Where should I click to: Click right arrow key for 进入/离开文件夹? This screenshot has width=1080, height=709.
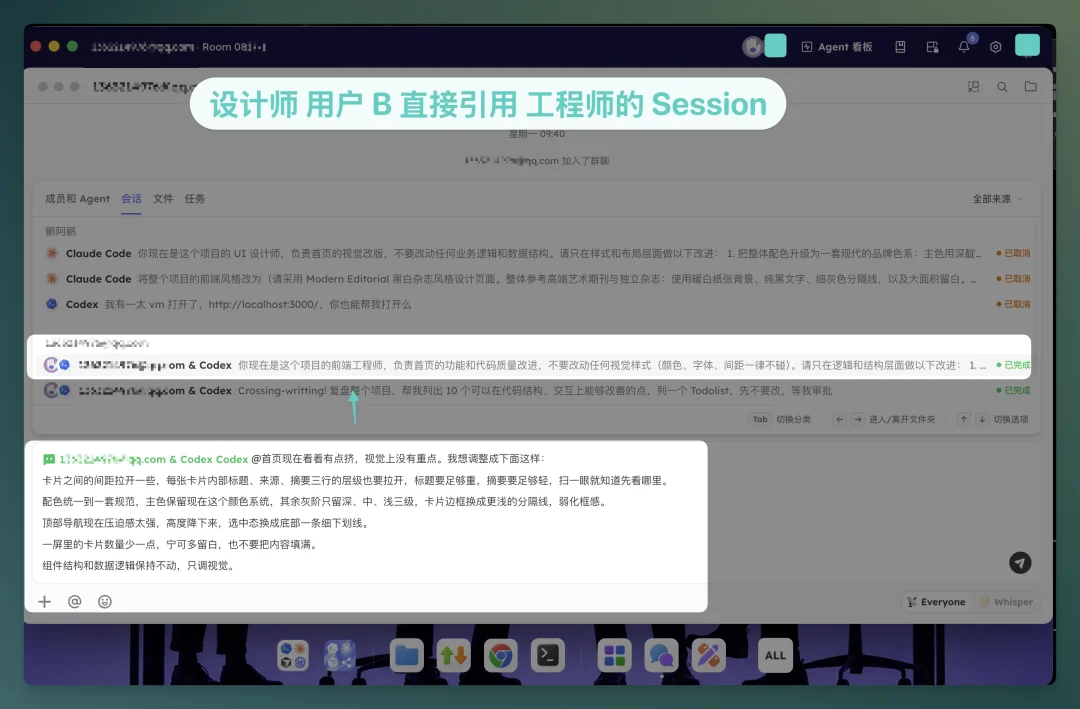click(x=858, y=419)
